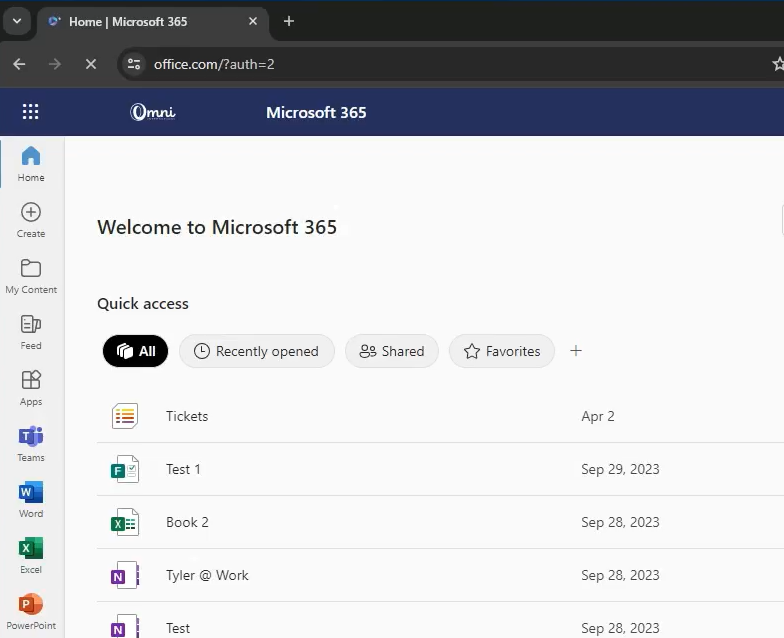Click the OneNote icon beside Test

click(x=125, y=626)
